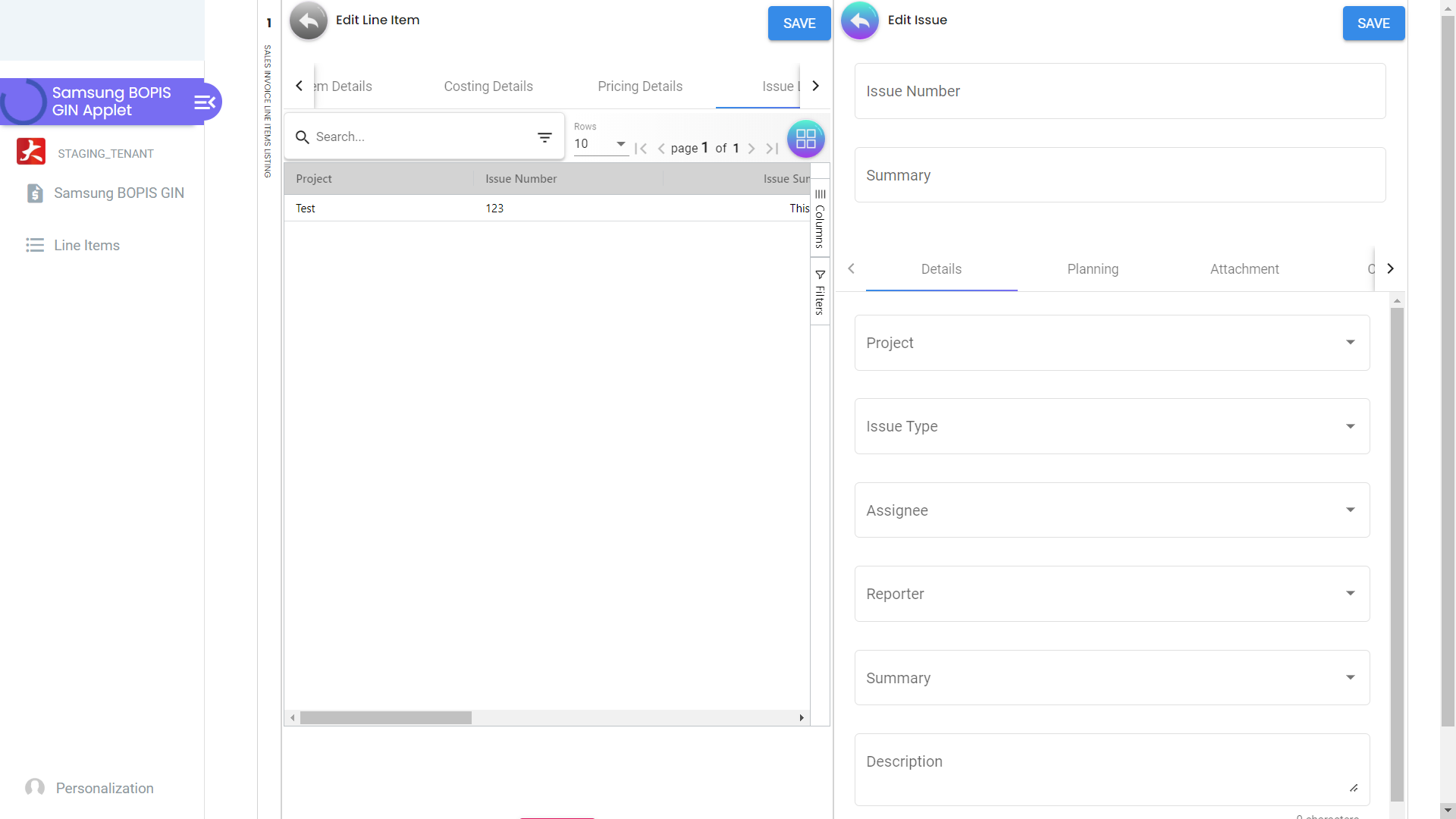Open the Rows per page dropdown

click(x=600, y=144)
